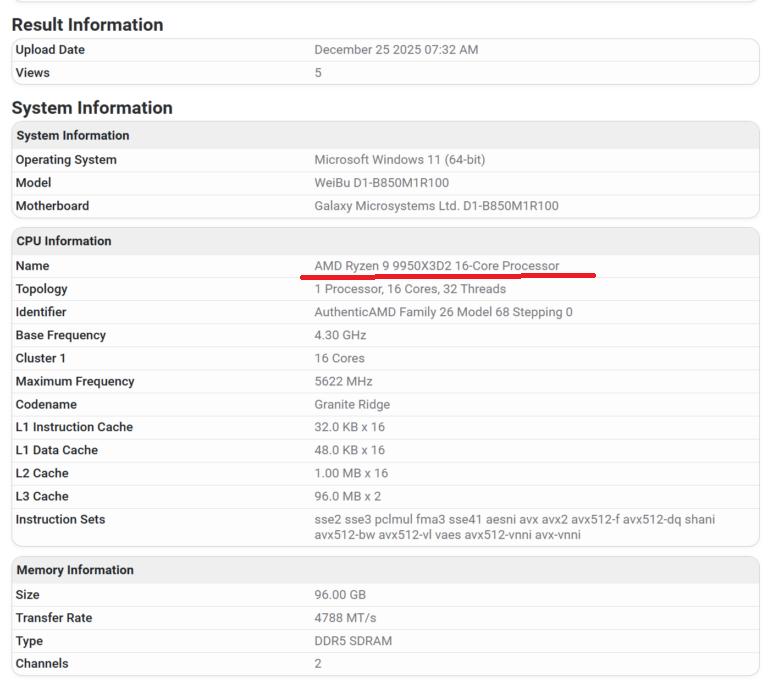Click the 5622 MHz maximum frequency value
This screenshot has height=682, width=768.
pos(343,381)
